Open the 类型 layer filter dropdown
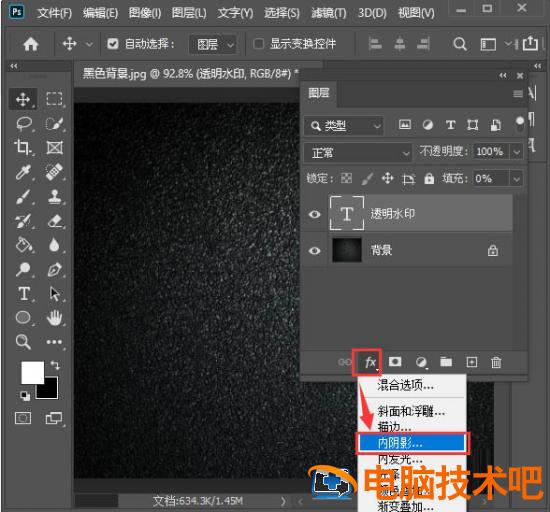This screenshot has width=550, height=512. [343, 126]
